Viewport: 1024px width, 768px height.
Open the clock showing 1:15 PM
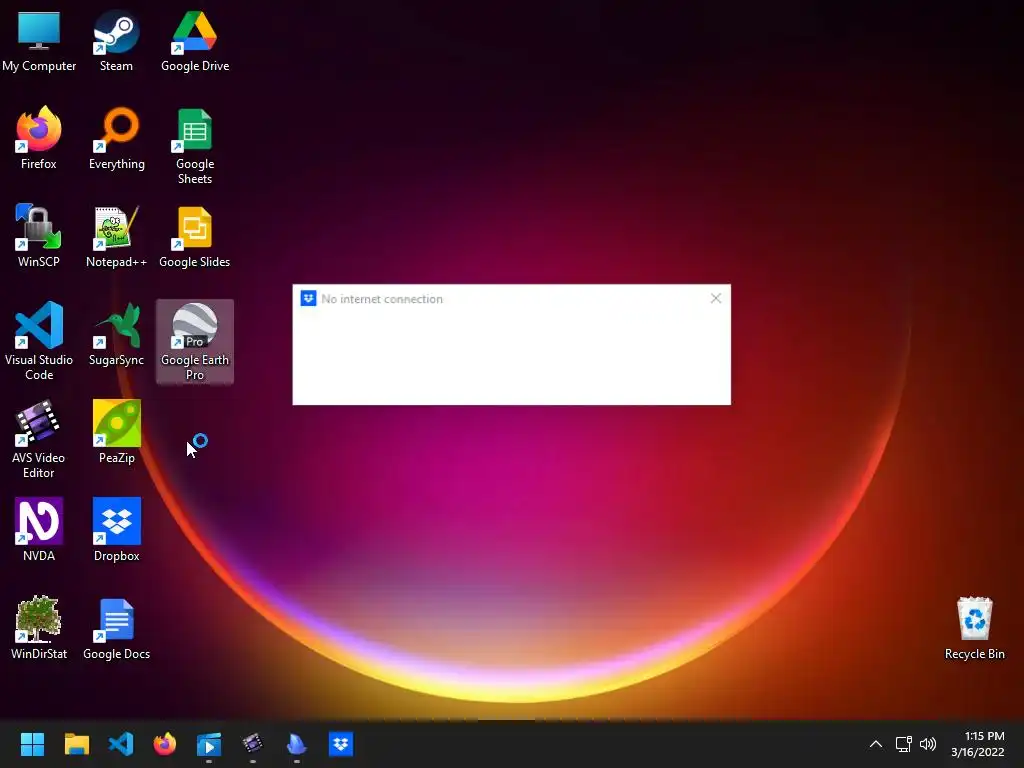click(978, 744)
